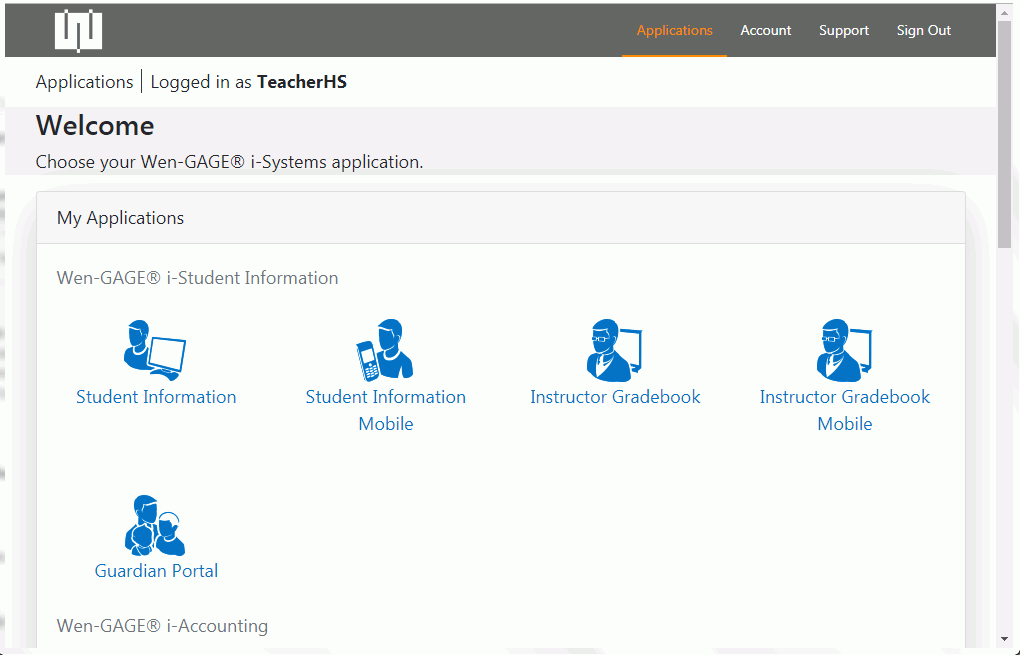Click the Applications breadcrumb text

84,82
